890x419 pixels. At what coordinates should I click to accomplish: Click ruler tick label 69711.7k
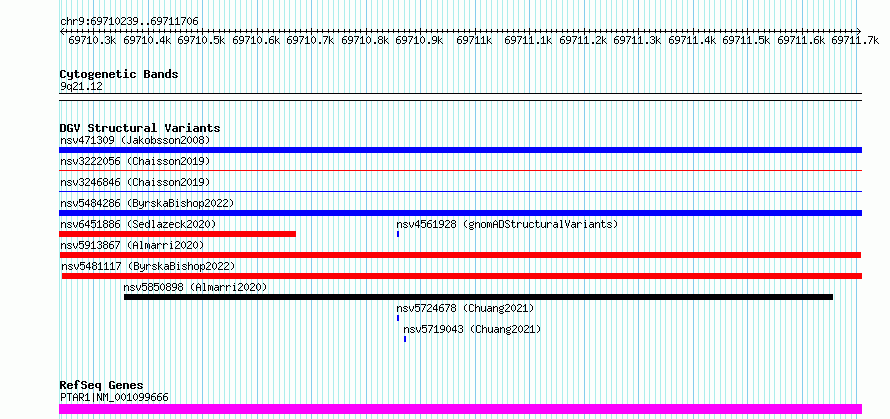pos(855,40)
